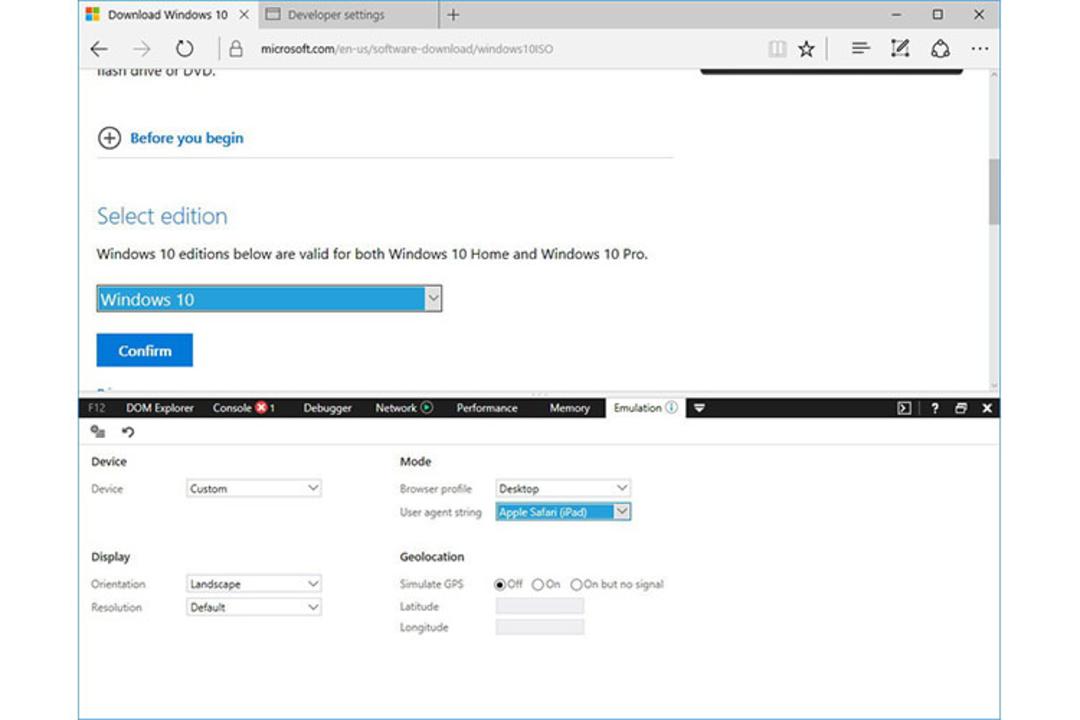The image size is (1080, 720).
Task: Click the Emulation info indicator icon
Action: (671, 407)
